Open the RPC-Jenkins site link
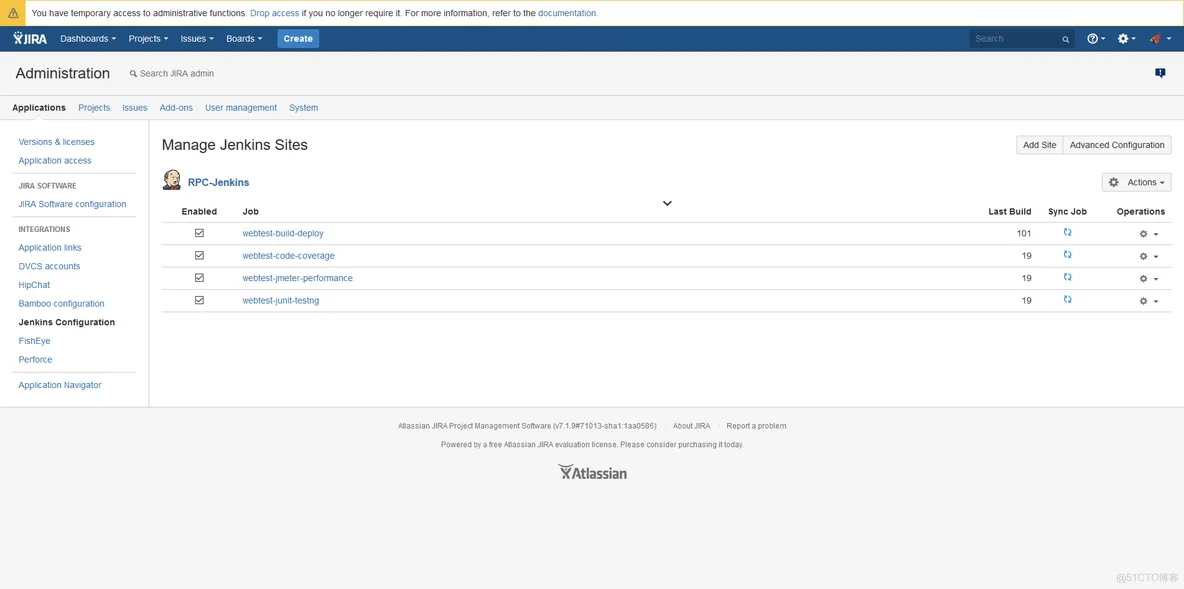The width and height of the screenshot is (1184, 589). pyautogui.click(x=218, y=182)
